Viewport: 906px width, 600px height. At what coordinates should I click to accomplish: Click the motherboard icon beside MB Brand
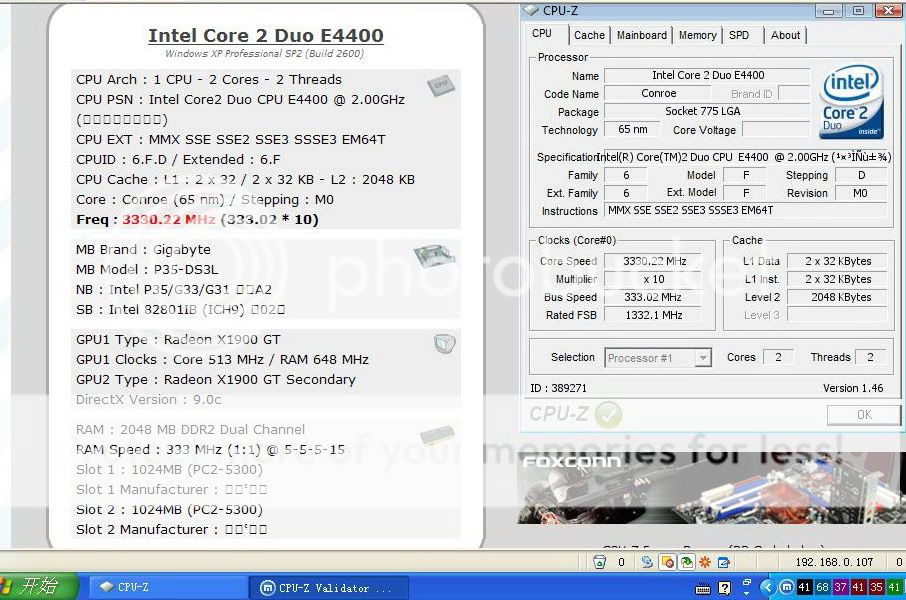tap(434, 255)
